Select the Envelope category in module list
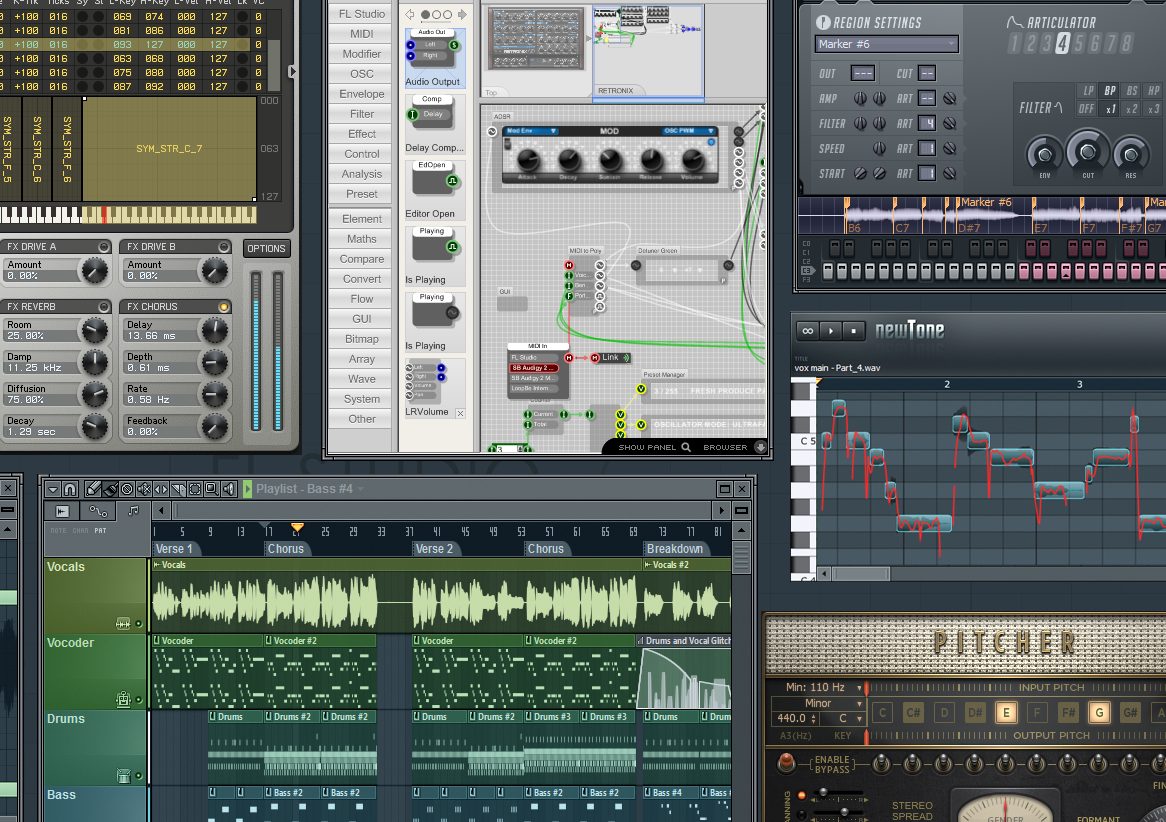Screen dimensions: 1166x822 361,94
